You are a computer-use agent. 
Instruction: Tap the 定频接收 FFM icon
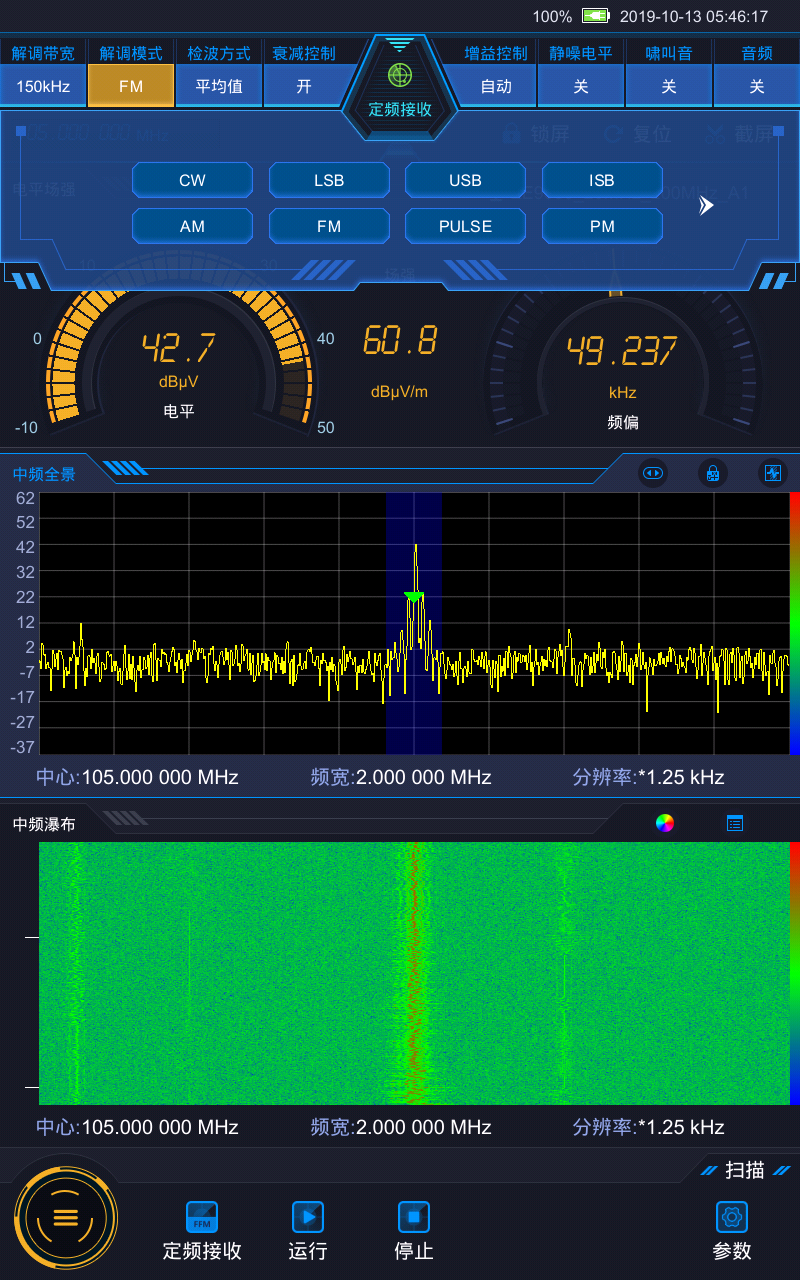coord(202,1217)
